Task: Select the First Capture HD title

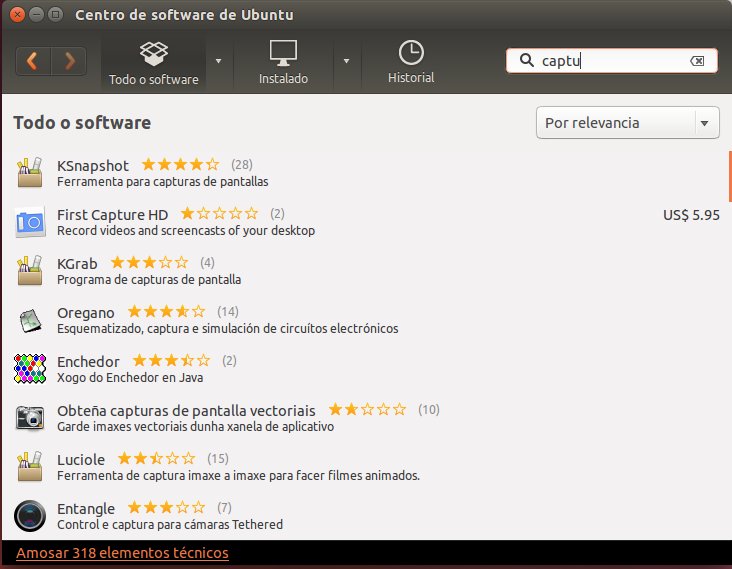Action: coord(113,215)
